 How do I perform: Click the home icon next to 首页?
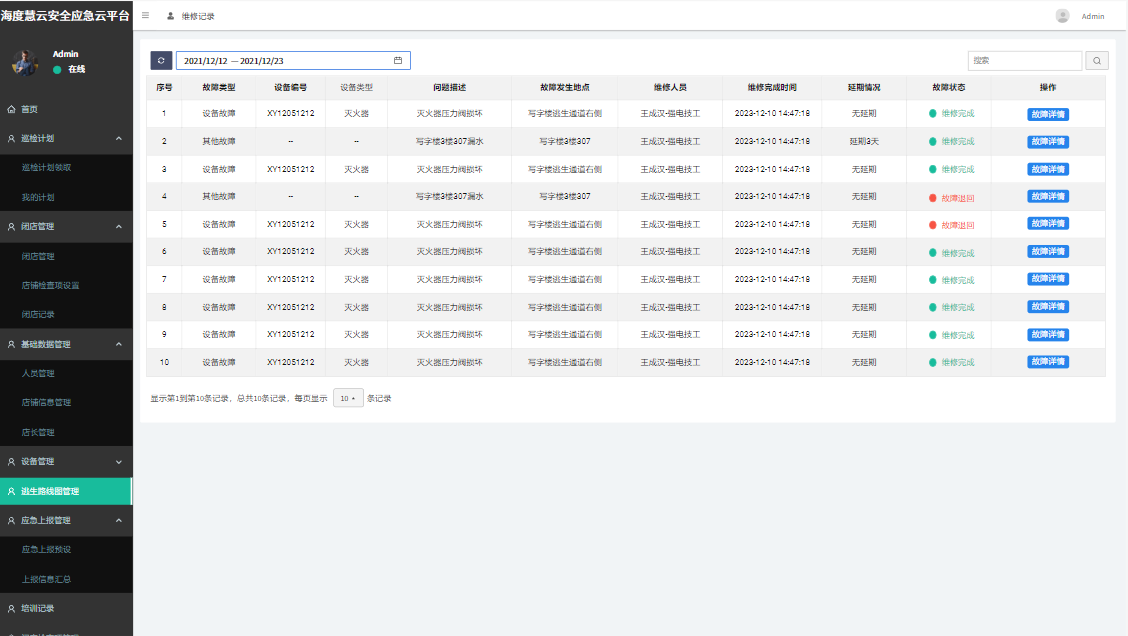[x=12, y=109]
